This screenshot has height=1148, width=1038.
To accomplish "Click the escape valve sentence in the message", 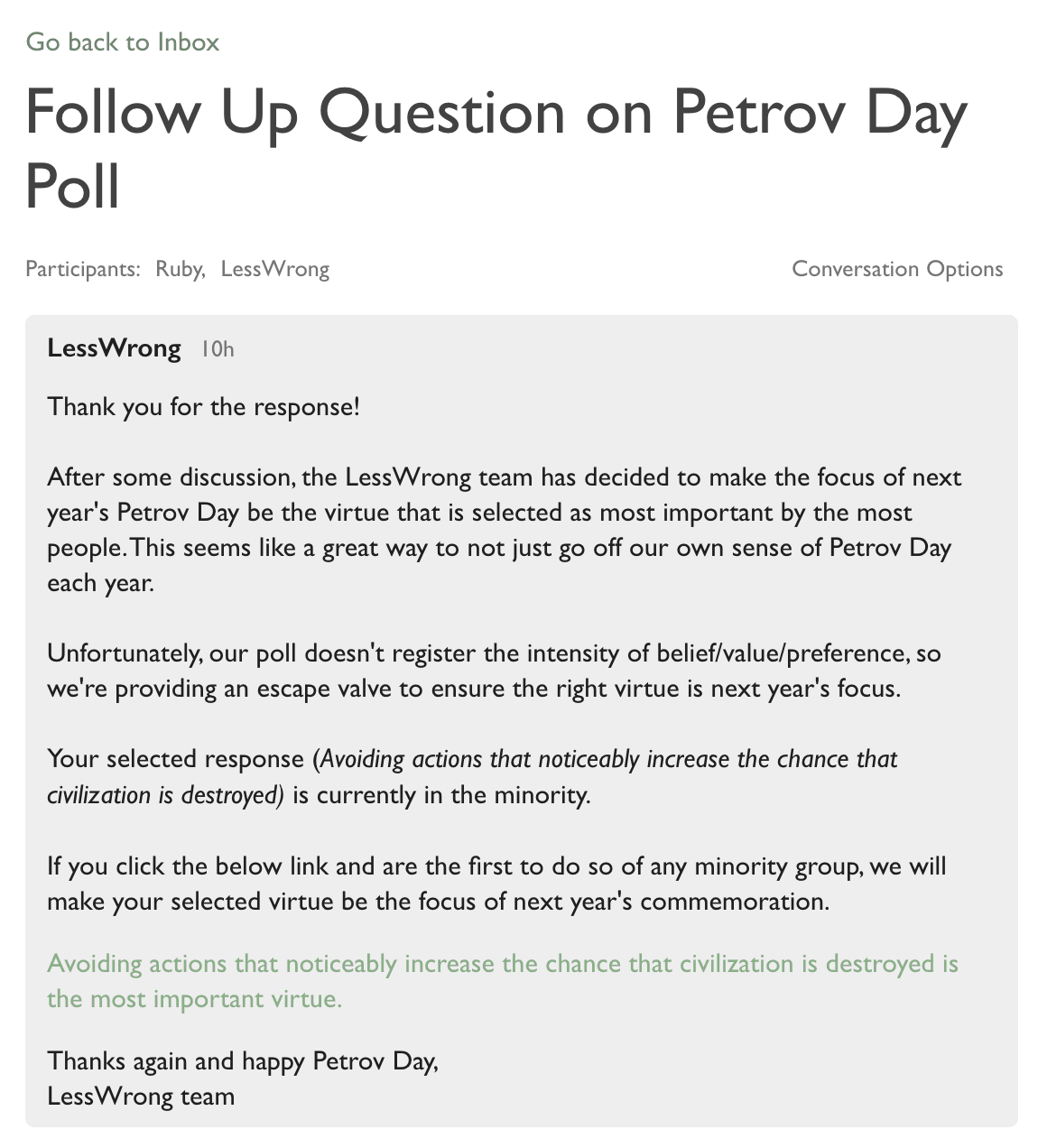I will pos(473,689).
